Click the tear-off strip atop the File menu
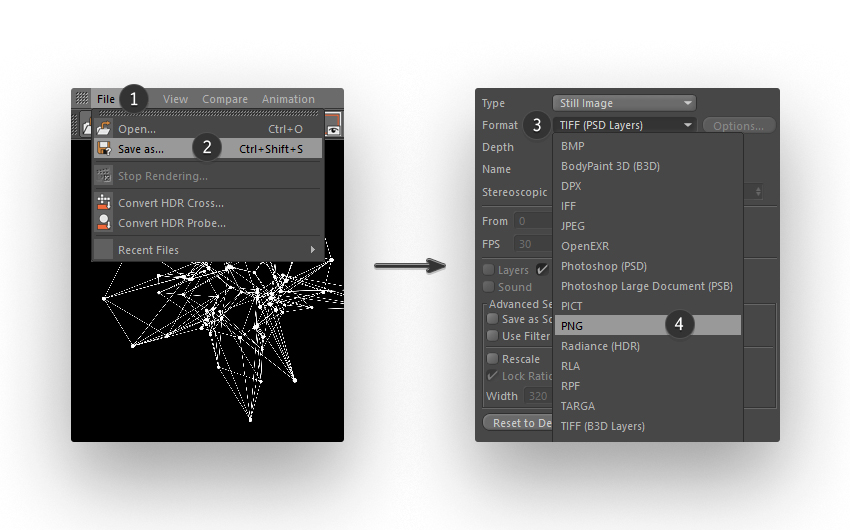Screen dimensions: 850x530 click(209, 113)
